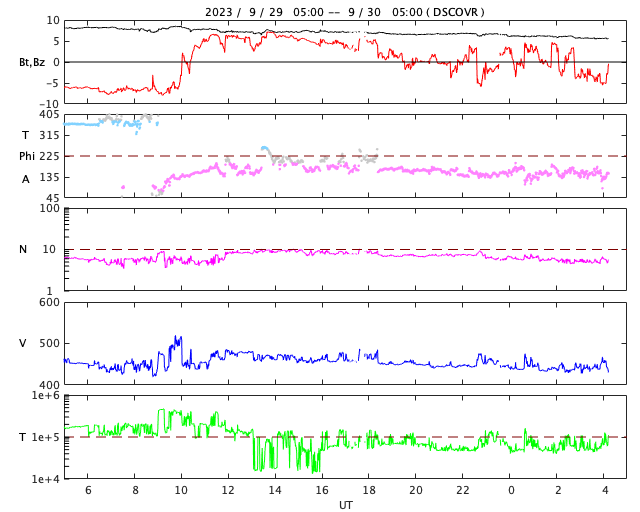Click the '135' tick value on Phi axis
Image resolution: width=640 pixels, height=512 pixels.
click(49, 177)
